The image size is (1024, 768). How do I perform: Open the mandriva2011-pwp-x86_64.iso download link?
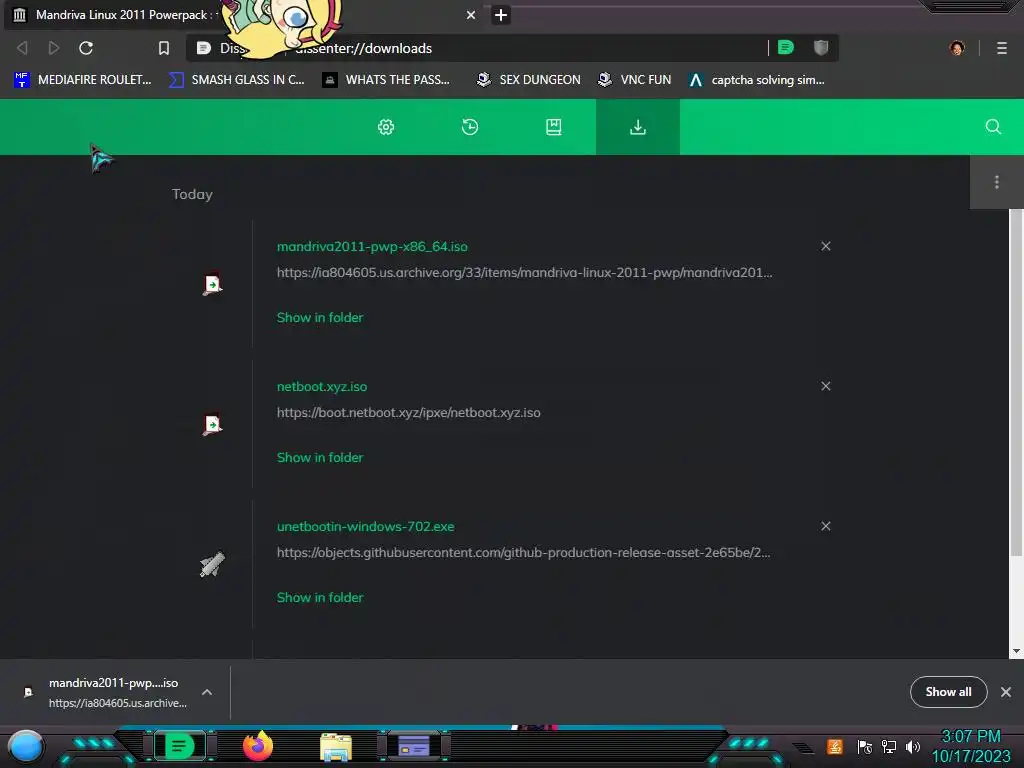pos(372,246)
